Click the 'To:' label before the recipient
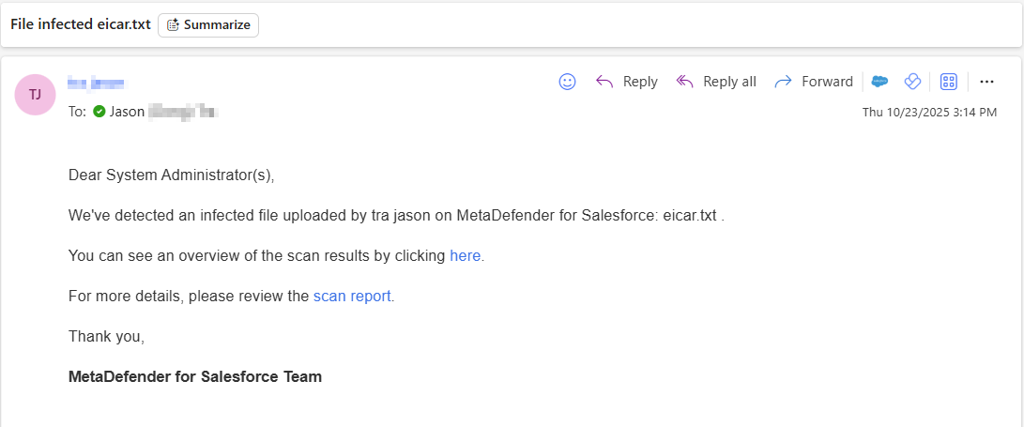This screenshot has height=427, width=1024. (77, 112)
